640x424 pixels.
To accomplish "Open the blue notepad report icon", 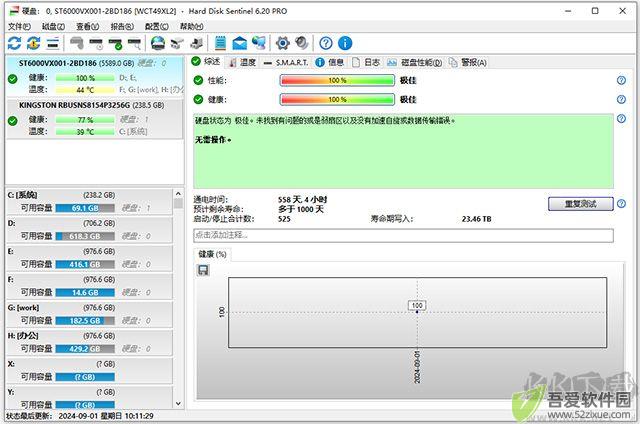I will tap(220, 43).
